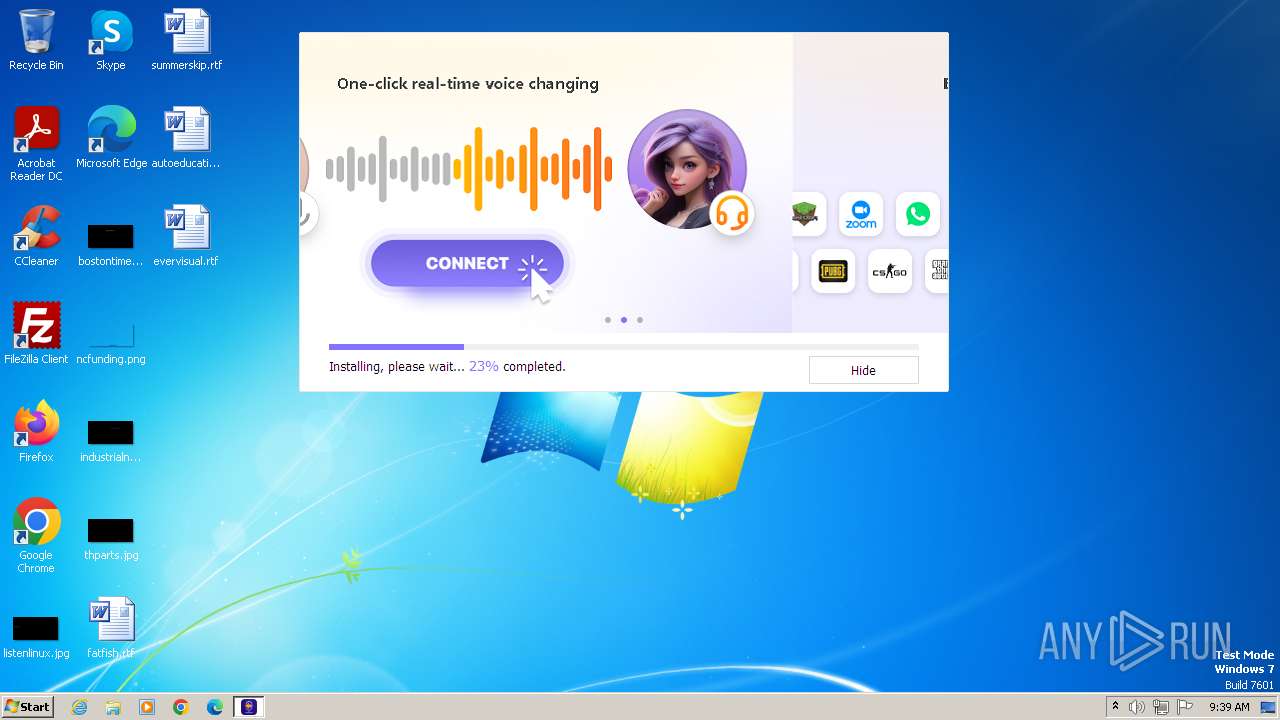Open the network tray icon

(1161, 707)
